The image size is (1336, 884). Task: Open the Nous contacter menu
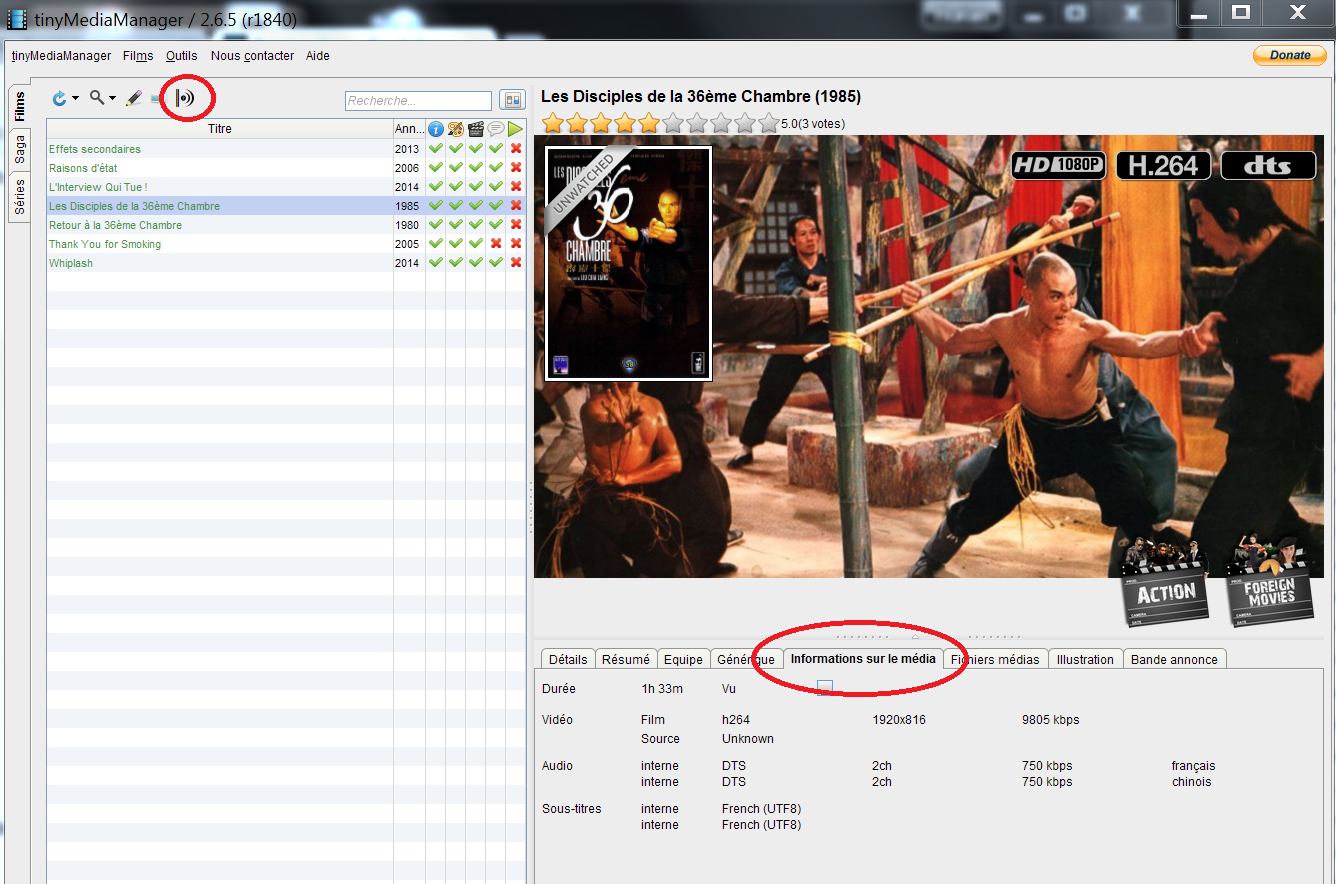pos(252,56)
